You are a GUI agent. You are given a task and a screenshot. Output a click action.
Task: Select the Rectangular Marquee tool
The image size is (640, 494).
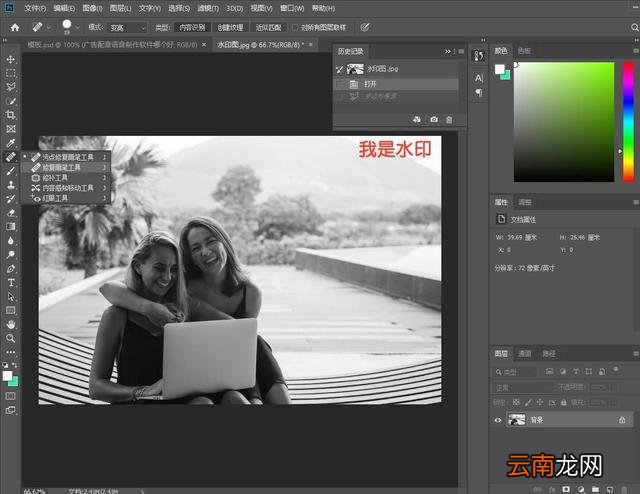pyautogui.click(x=11, y=73)
